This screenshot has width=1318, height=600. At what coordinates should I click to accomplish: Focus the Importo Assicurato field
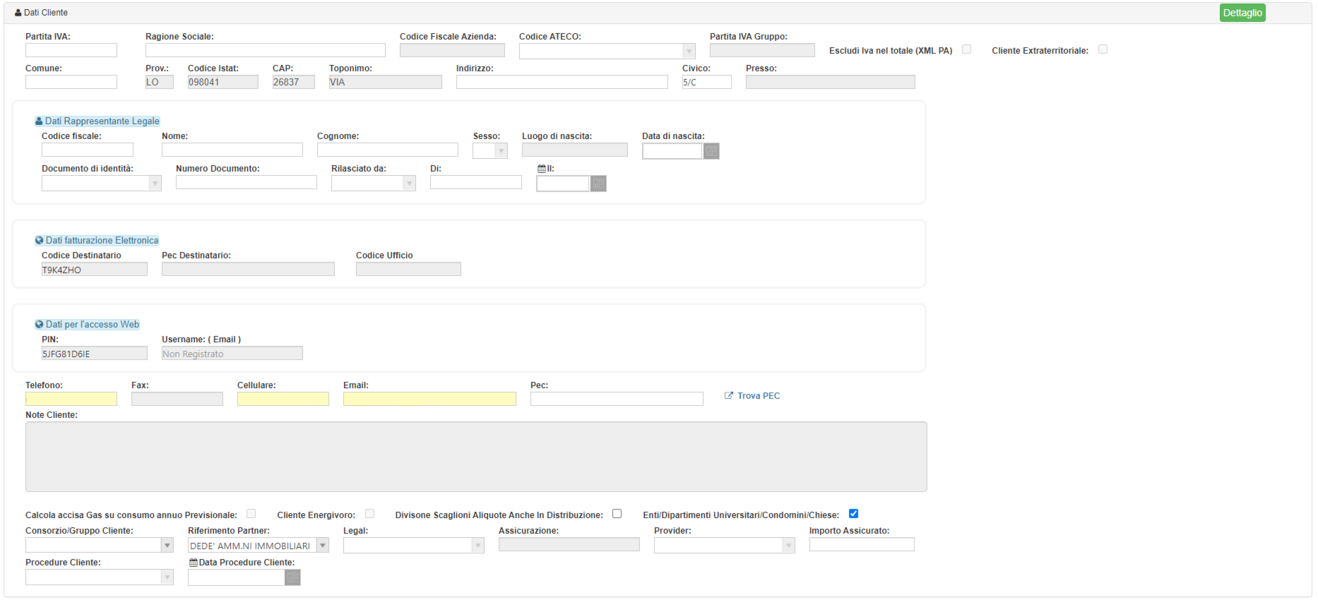pos(862,545)
